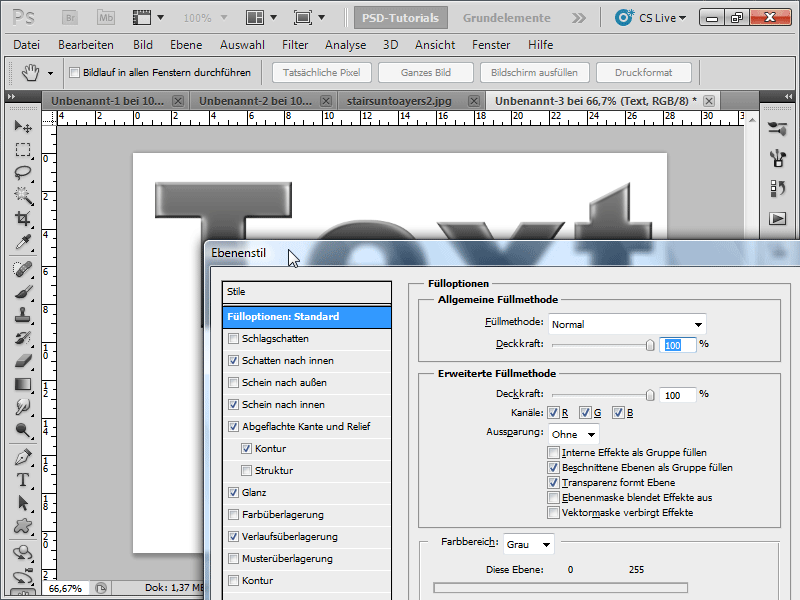The height and width of the screenshot is (600, 800).
Task: Select the Healing Brush tool
Action: [23, 269]
